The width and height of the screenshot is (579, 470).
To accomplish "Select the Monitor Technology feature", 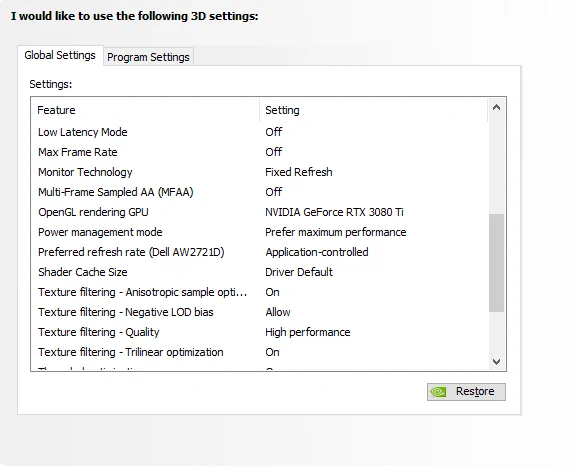I will 85,172.
